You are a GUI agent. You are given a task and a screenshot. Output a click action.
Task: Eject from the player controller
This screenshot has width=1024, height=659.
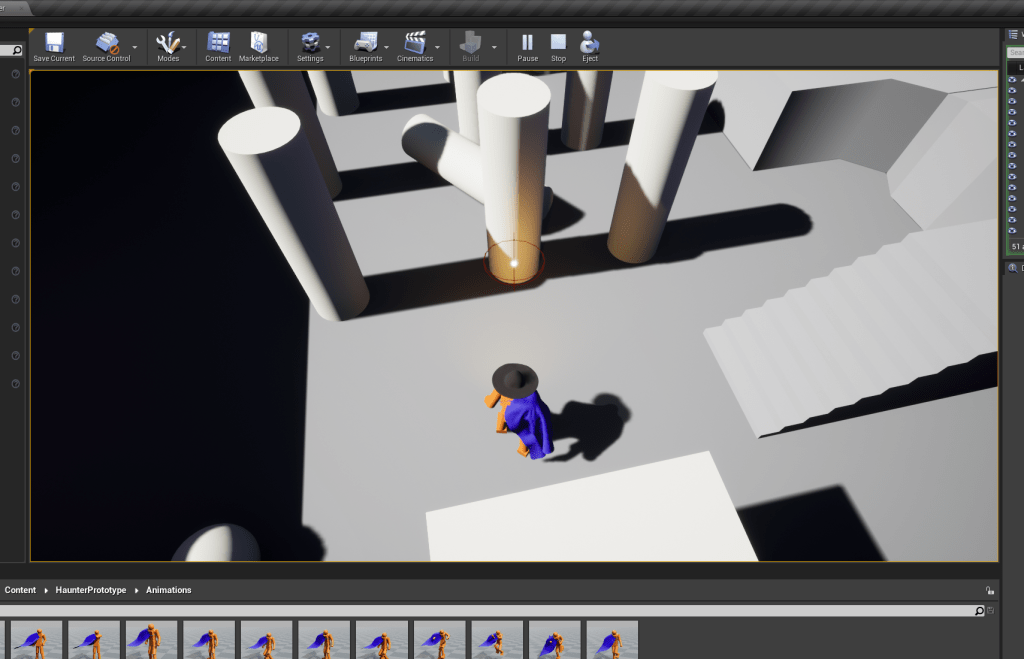(590, 46)
